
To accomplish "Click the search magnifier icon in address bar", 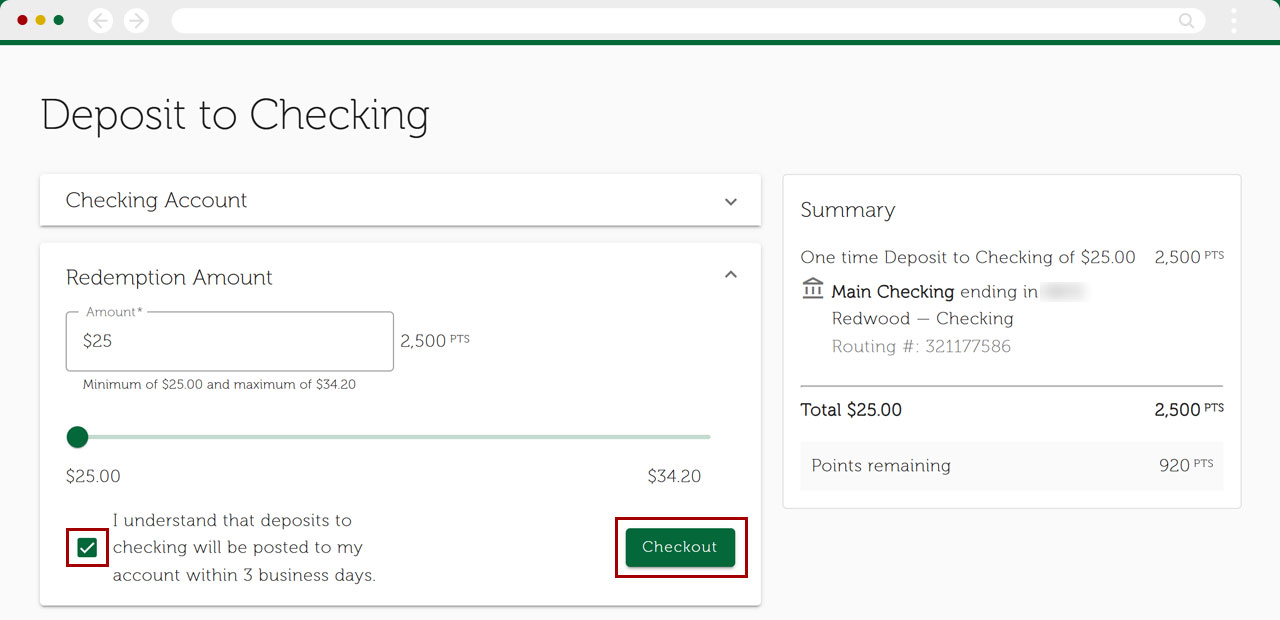I will (1186, 20).
